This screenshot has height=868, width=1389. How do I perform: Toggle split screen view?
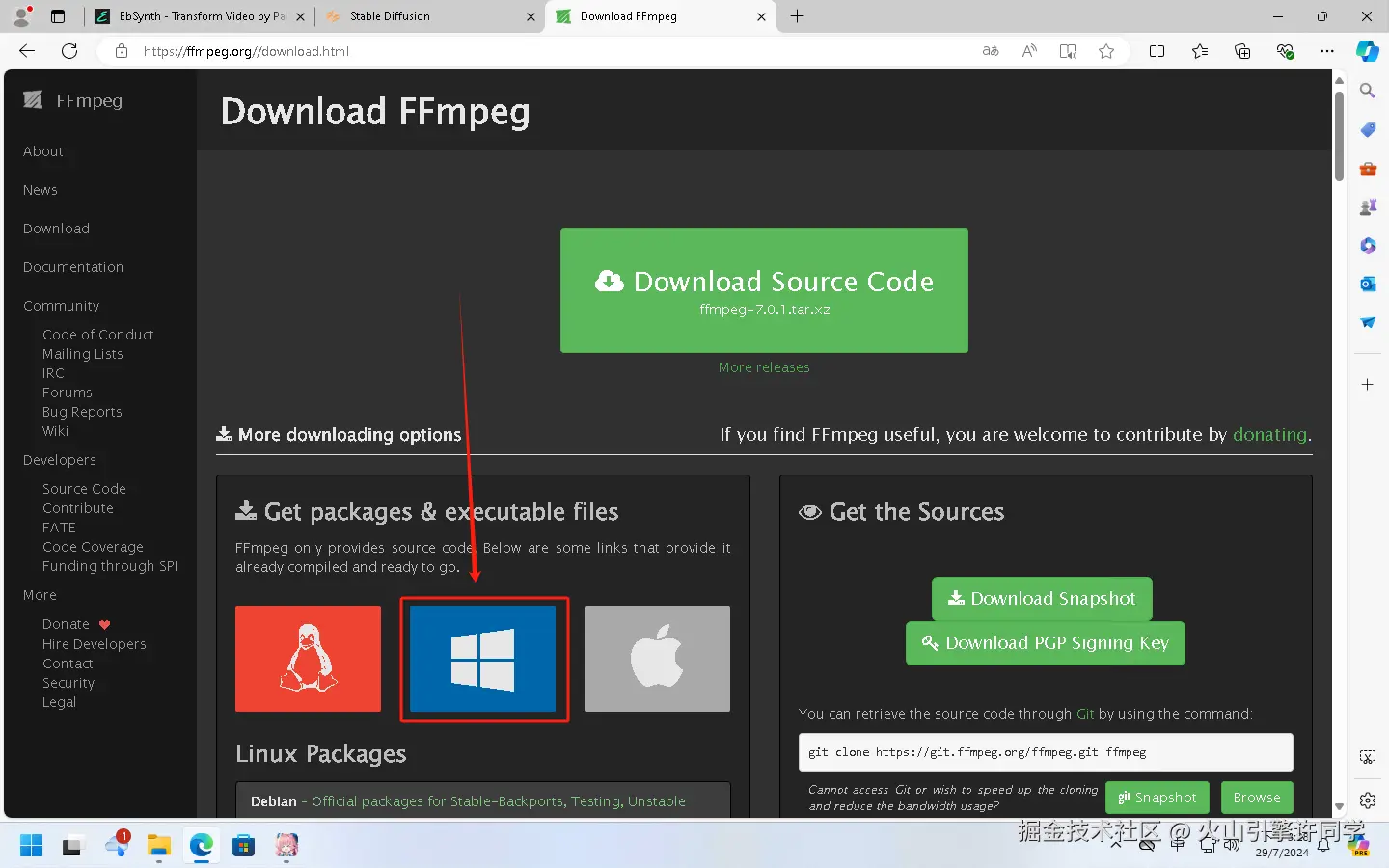1157,51
